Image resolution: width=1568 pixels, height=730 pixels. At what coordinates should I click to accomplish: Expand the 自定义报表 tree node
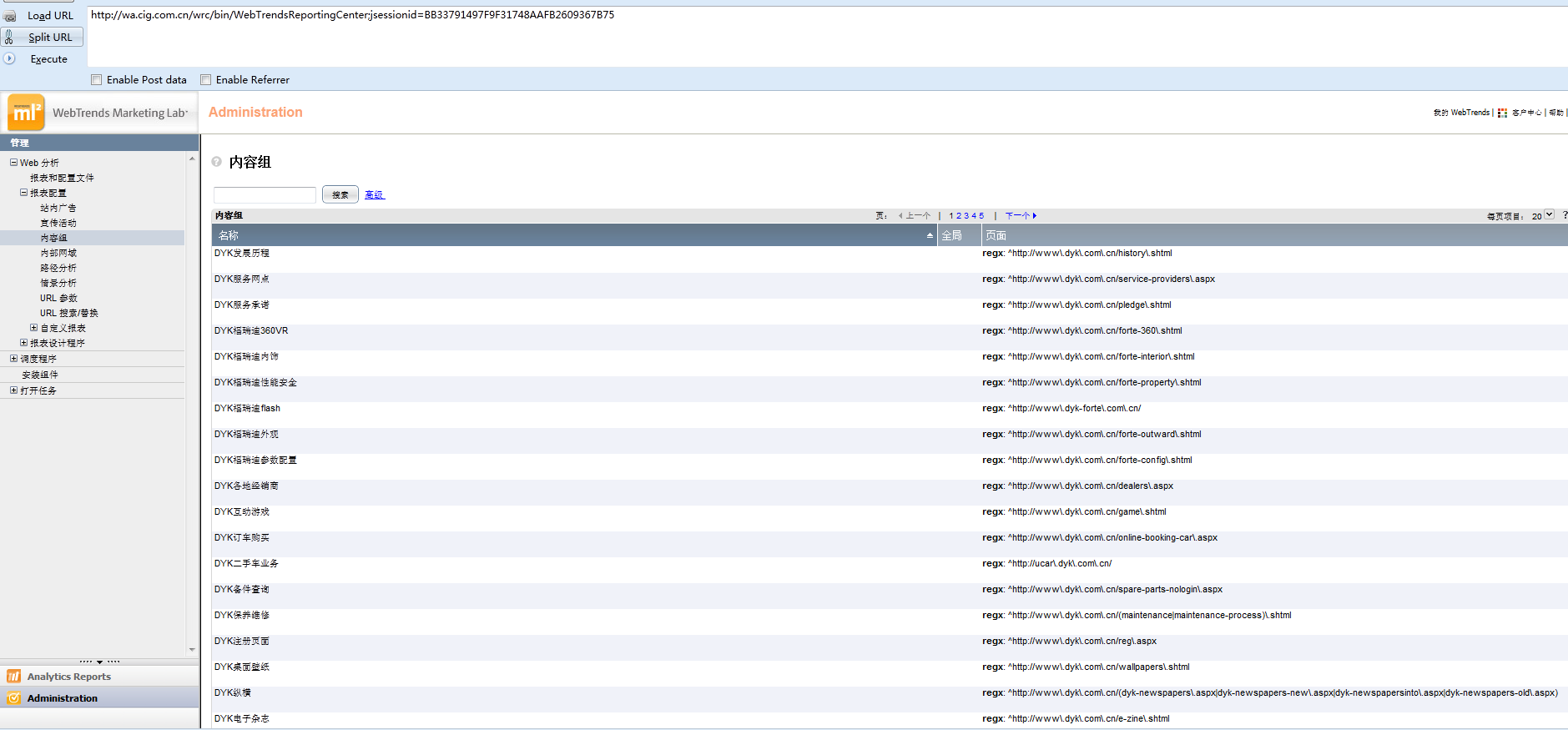[x=33, y=327]
